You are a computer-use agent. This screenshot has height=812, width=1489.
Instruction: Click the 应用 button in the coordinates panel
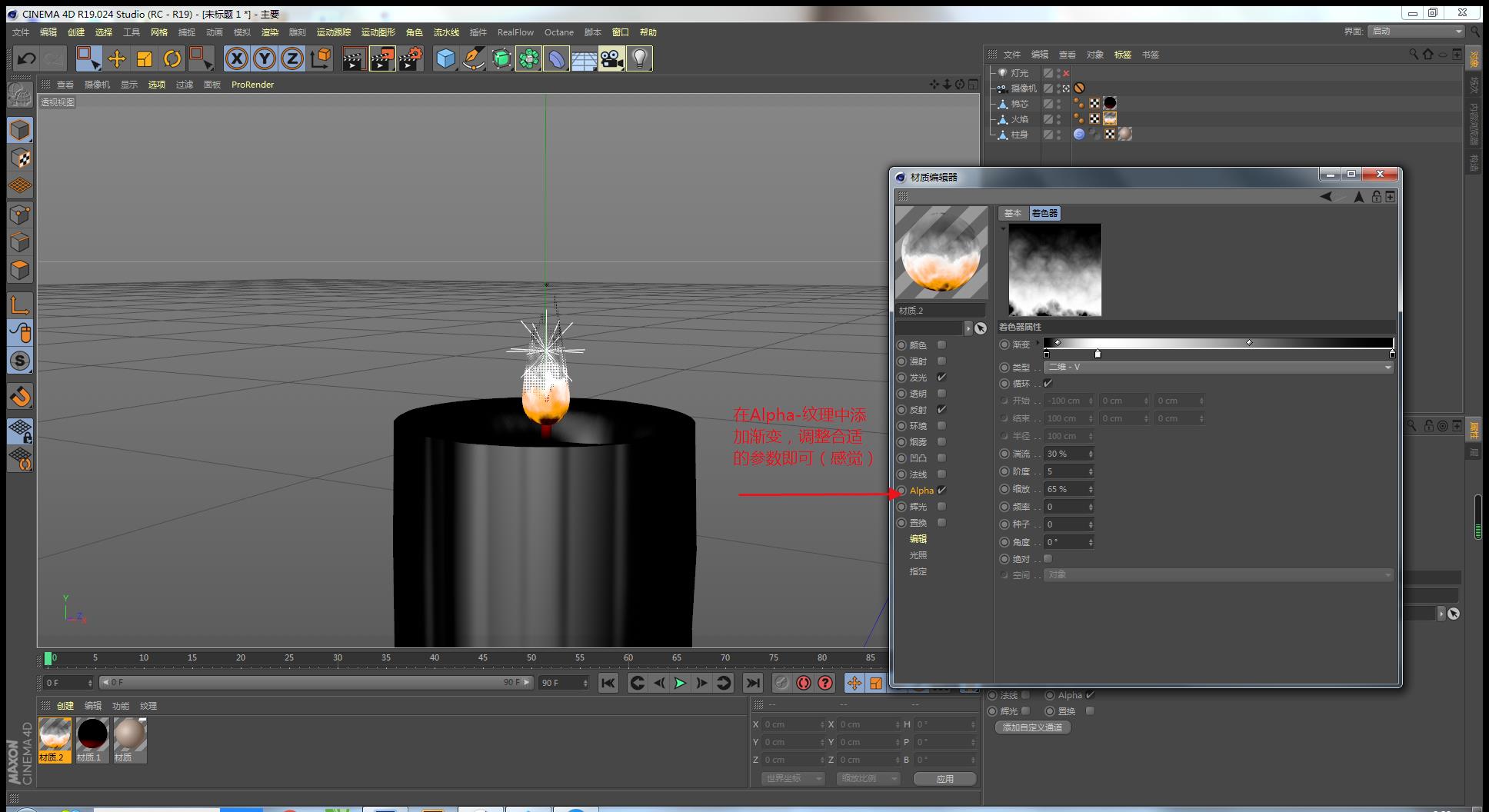[x=945, y=779]
